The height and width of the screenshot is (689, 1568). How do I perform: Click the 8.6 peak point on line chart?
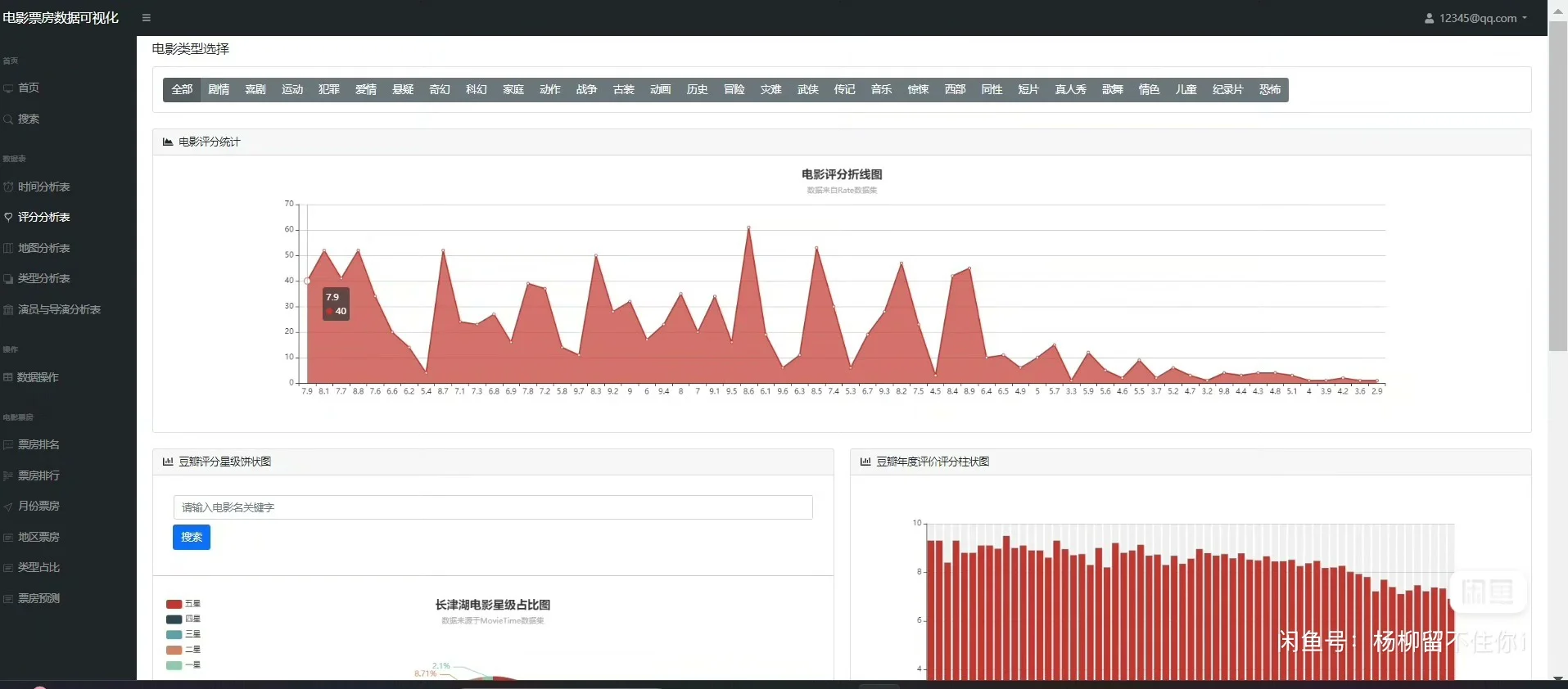click(748, 227)
